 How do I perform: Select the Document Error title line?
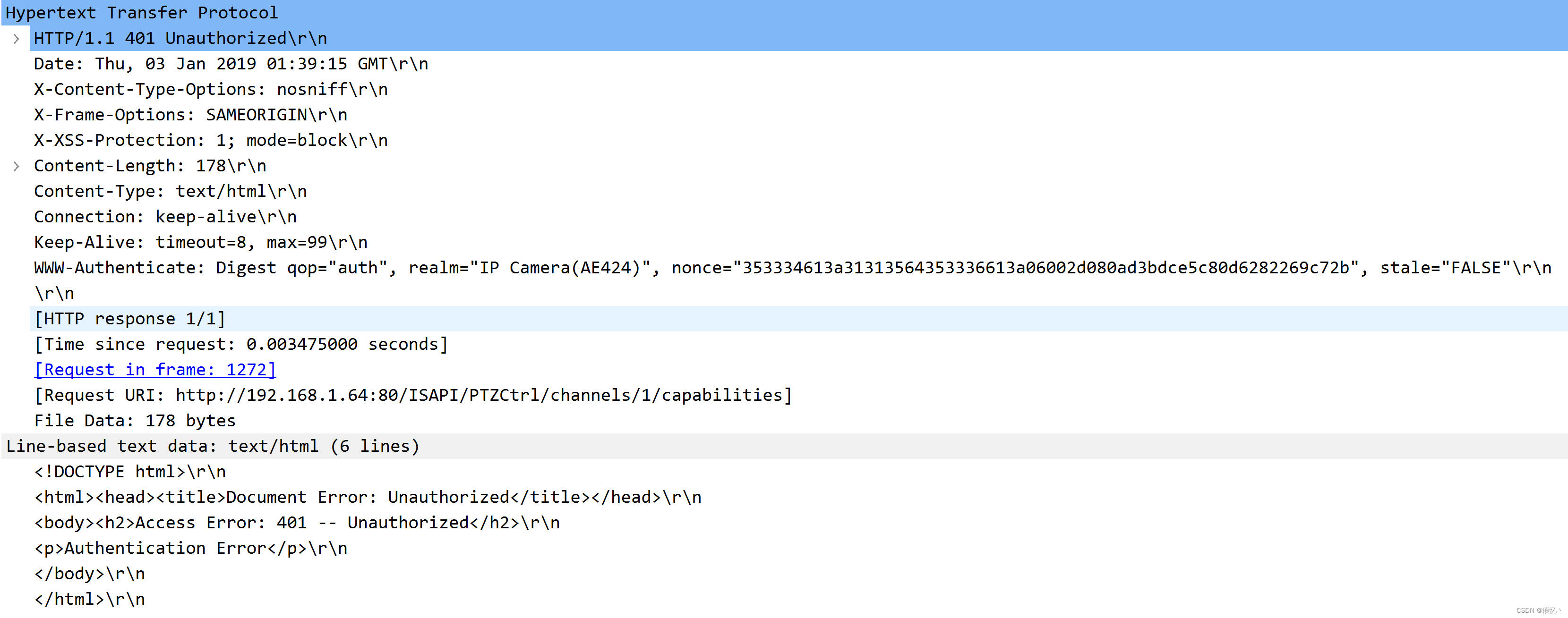tap(367, 496)
